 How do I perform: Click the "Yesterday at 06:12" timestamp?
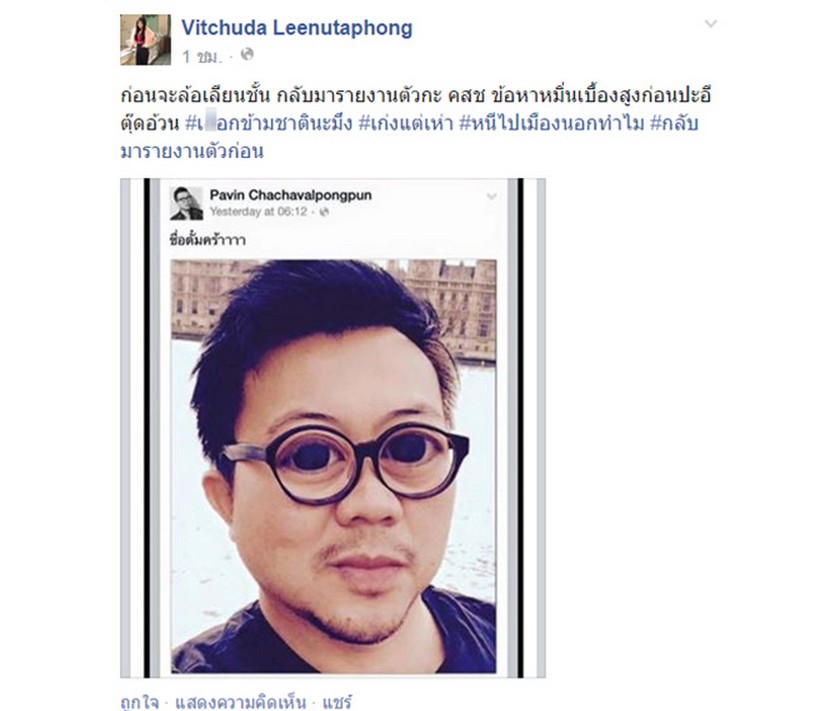(x=258, y=211)
